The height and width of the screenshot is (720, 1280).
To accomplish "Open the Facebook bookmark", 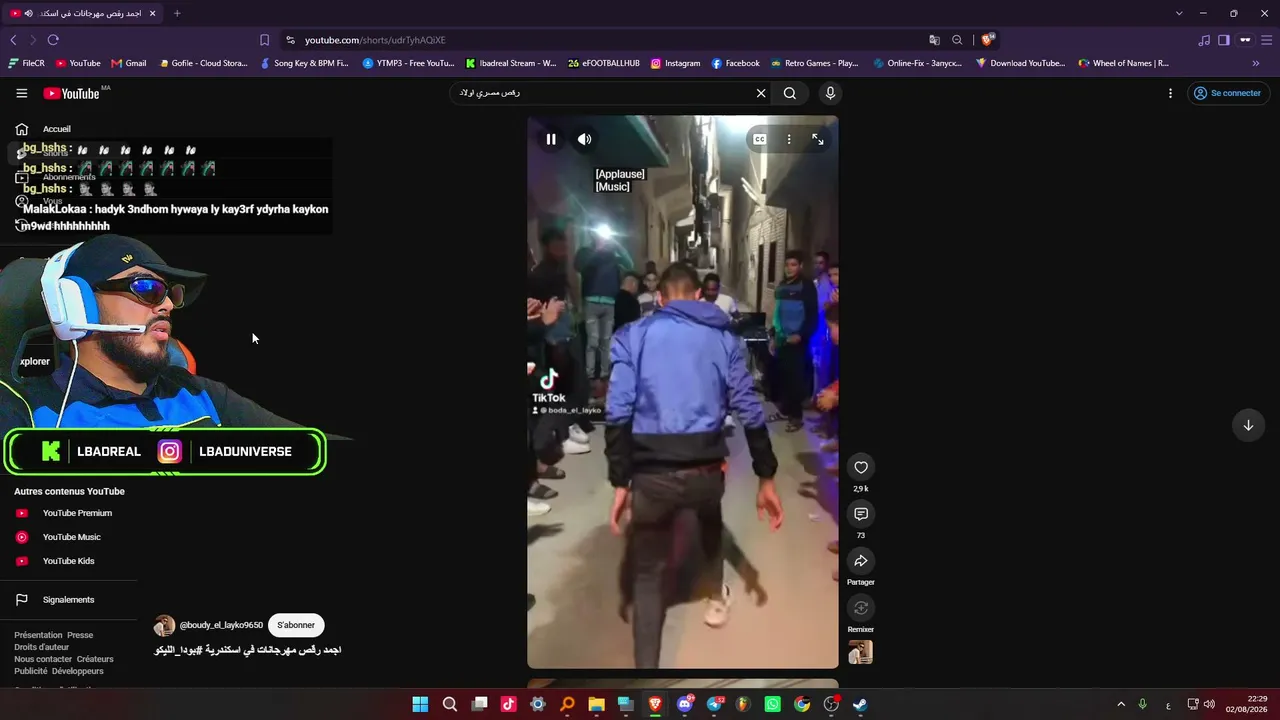I will pyautogui.click(x=736, y=63).
